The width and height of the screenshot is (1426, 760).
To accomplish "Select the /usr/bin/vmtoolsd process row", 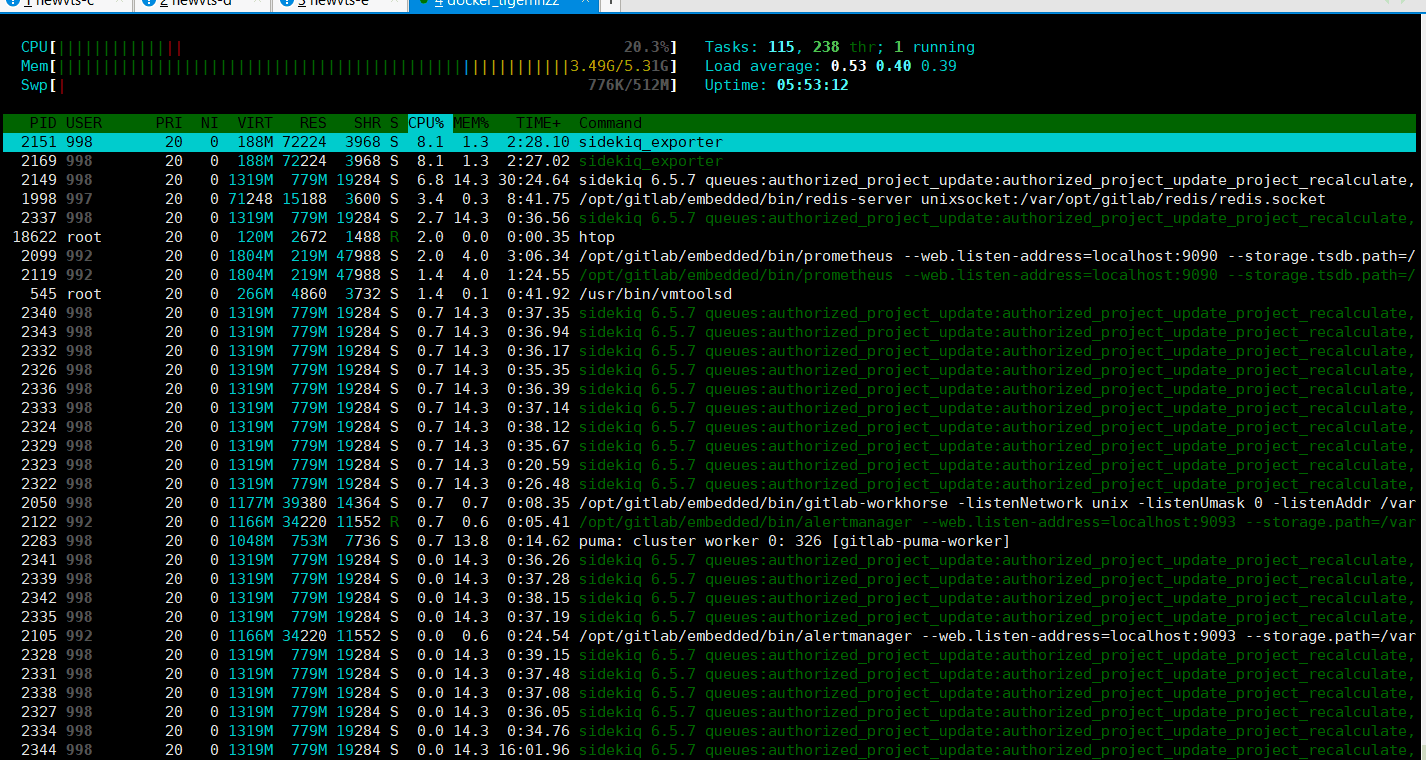I will (650, 294).
